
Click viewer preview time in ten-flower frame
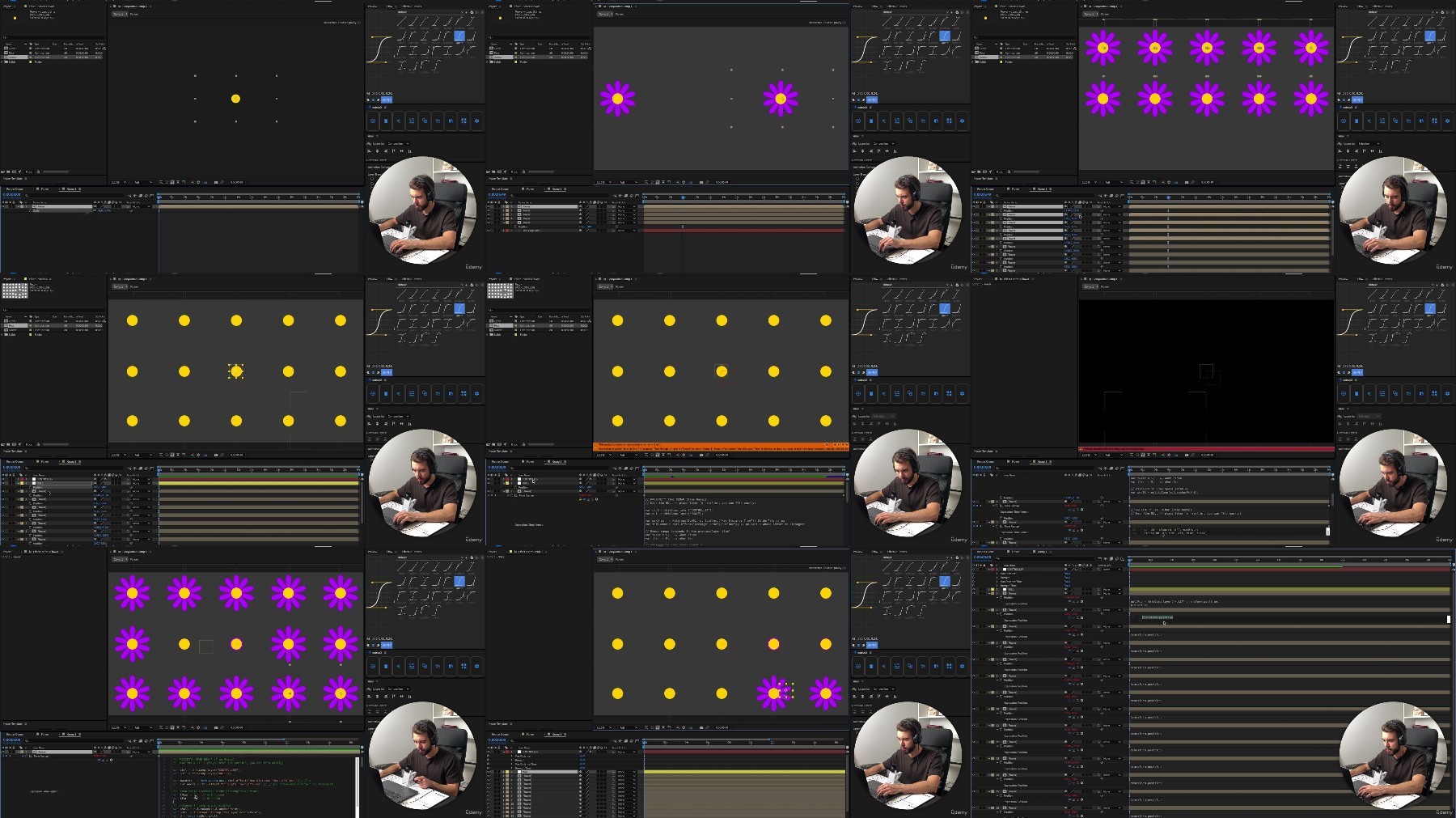[x=1207, y=182]
